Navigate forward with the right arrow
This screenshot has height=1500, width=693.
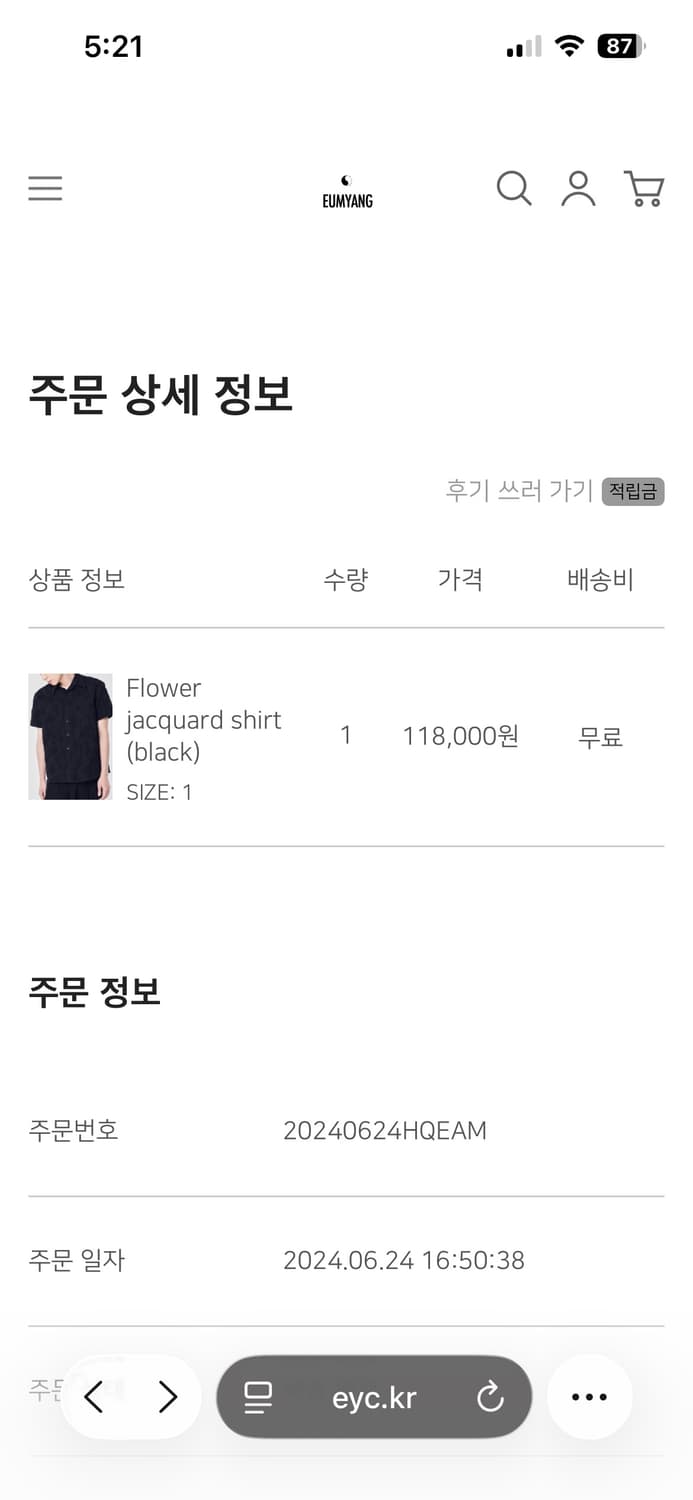click(166, 1397)
